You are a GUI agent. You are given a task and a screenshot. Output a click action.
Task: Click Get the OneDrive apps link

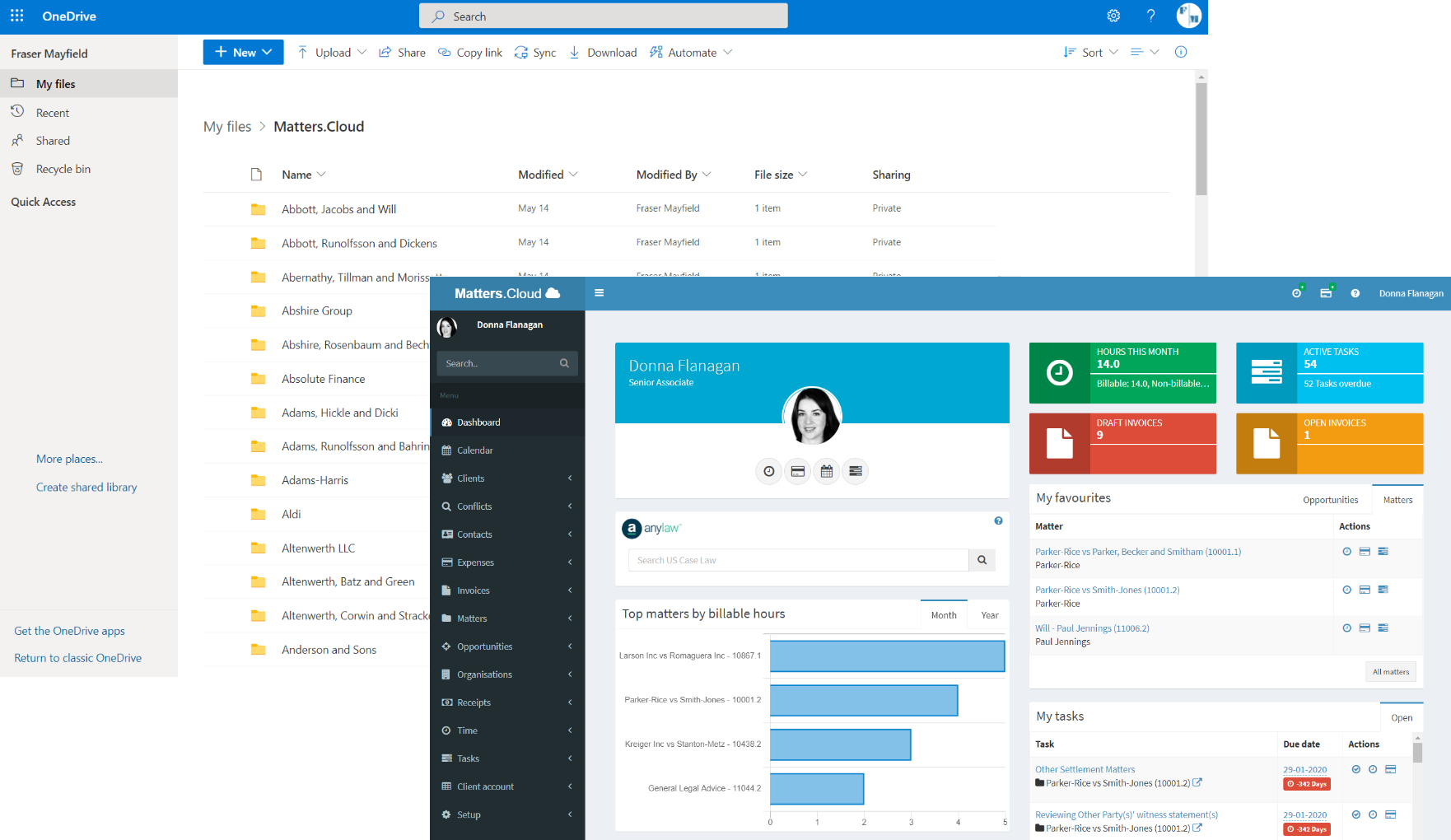(70, 631)
